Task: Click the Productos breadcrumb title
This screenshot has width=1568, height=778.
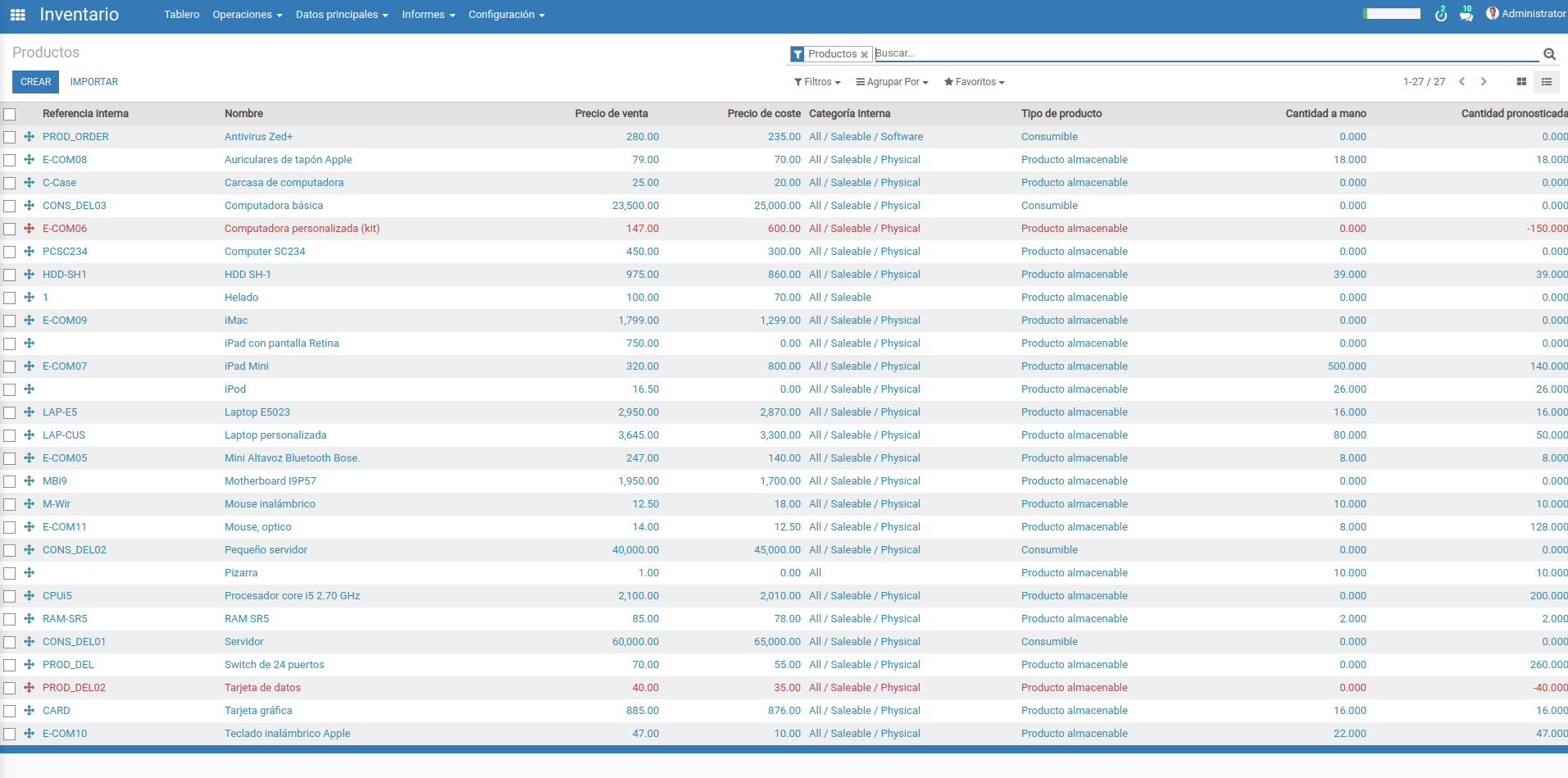Action: [46, 52]
